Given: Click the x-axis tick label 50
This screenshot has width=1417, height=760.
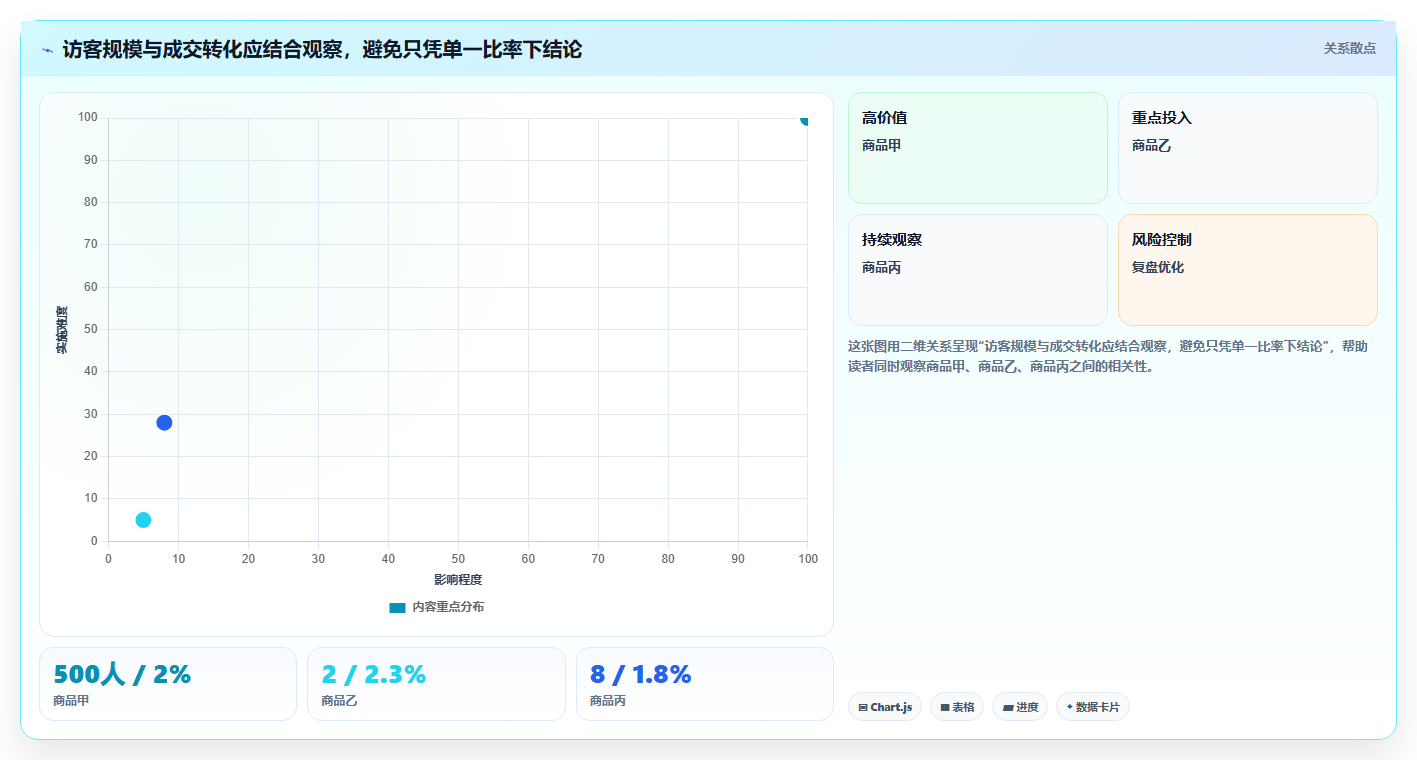Looking at the screenshot, I should (x=458, y=558).
